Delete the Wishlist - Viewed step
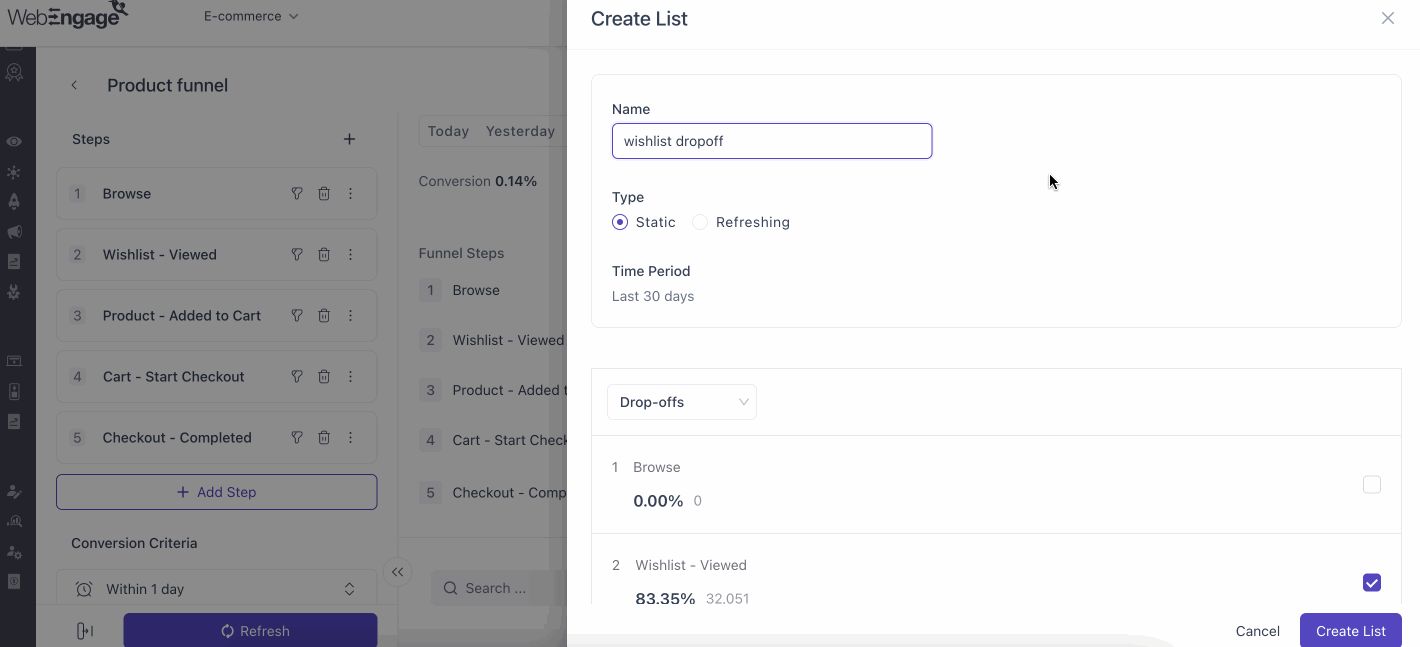 [x=324, y=255]
